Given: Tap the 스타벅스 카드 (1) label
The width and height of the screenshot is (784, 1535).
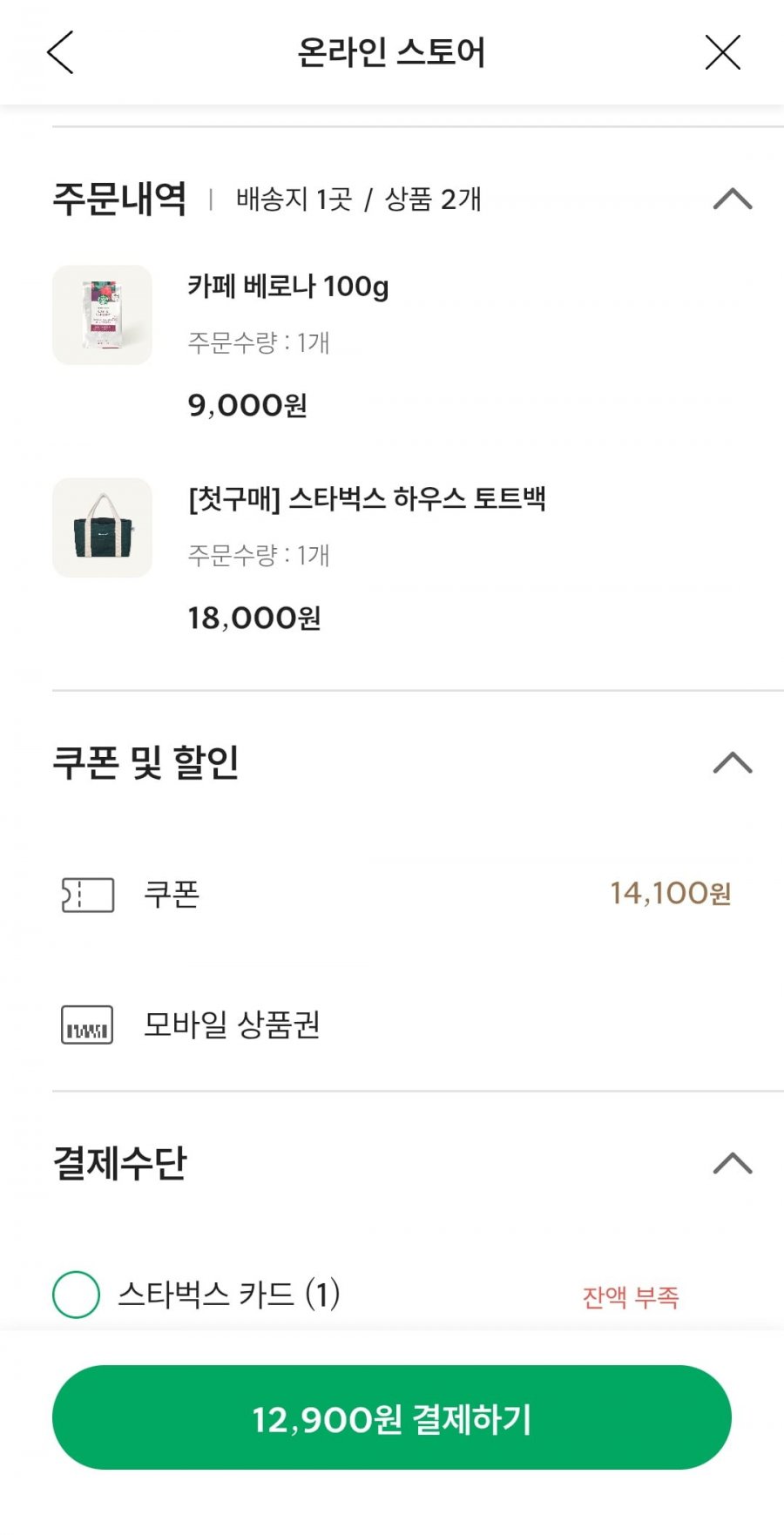Looking at the screenshot, I should click(228, 1295).
